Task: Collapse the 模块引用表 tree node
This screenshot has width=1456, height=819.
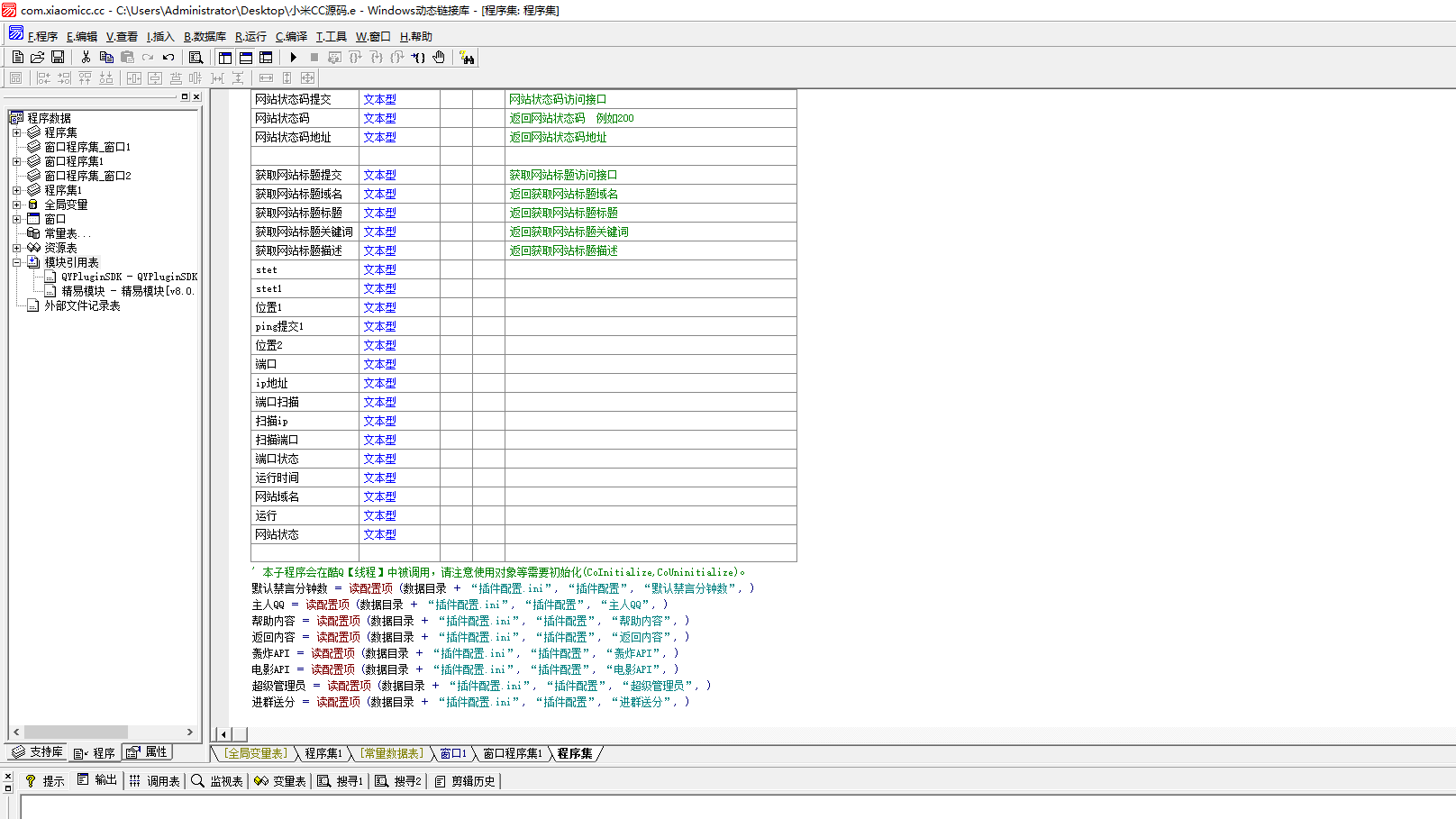Action: [16, 262]
